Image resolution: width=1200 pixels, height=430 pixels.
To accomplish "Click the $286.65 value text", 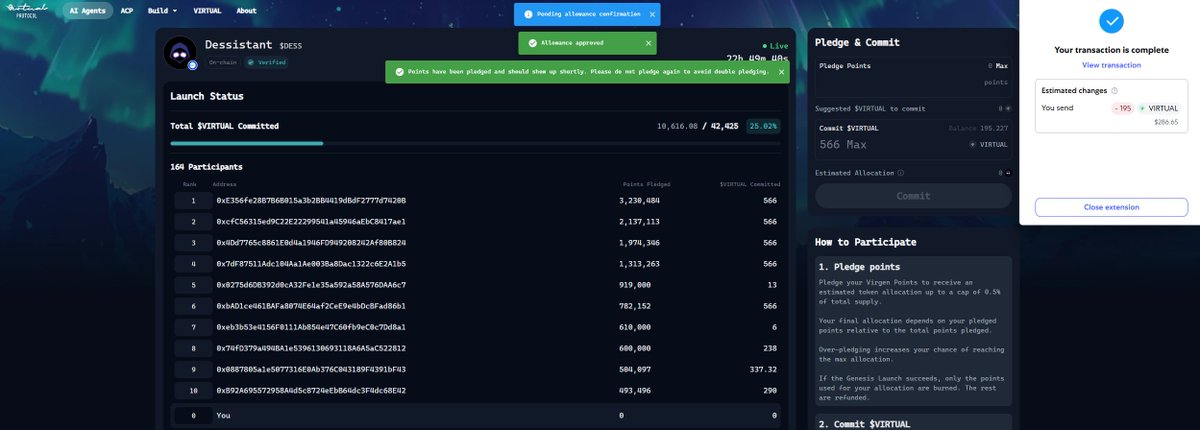I will 1165,121.
